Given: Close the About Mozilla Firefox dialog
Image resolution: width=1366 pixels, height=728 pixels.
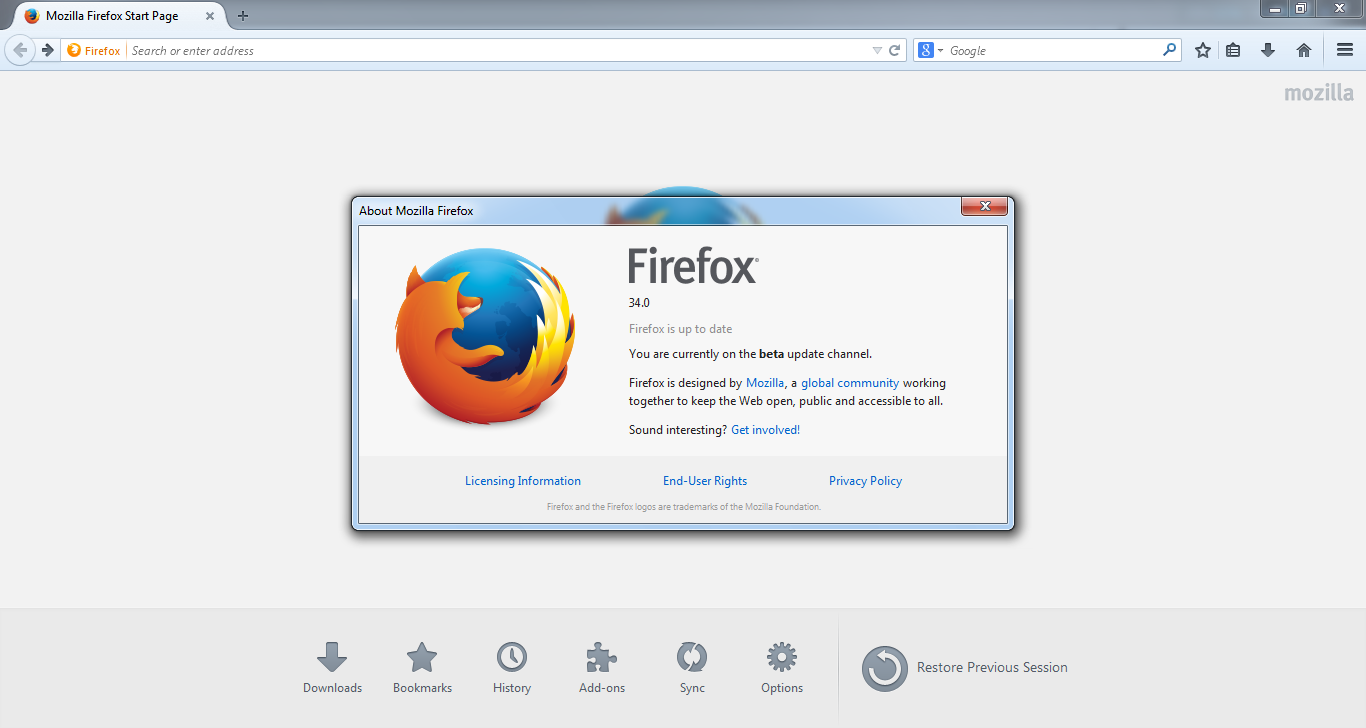Looking at the screenshot, I should pos(984,206).
